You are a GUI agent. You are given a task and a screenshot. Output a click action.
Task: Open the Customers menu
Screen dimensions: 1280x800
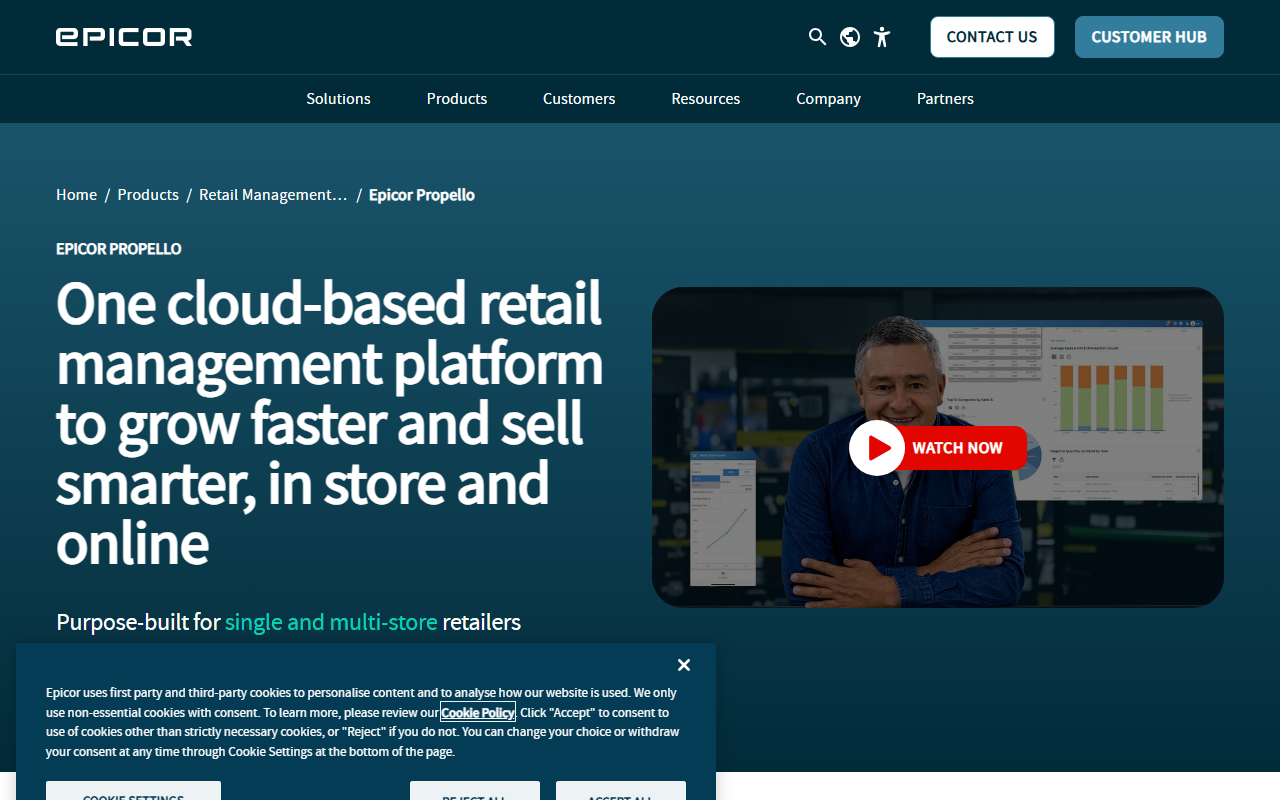coord(579,99)
